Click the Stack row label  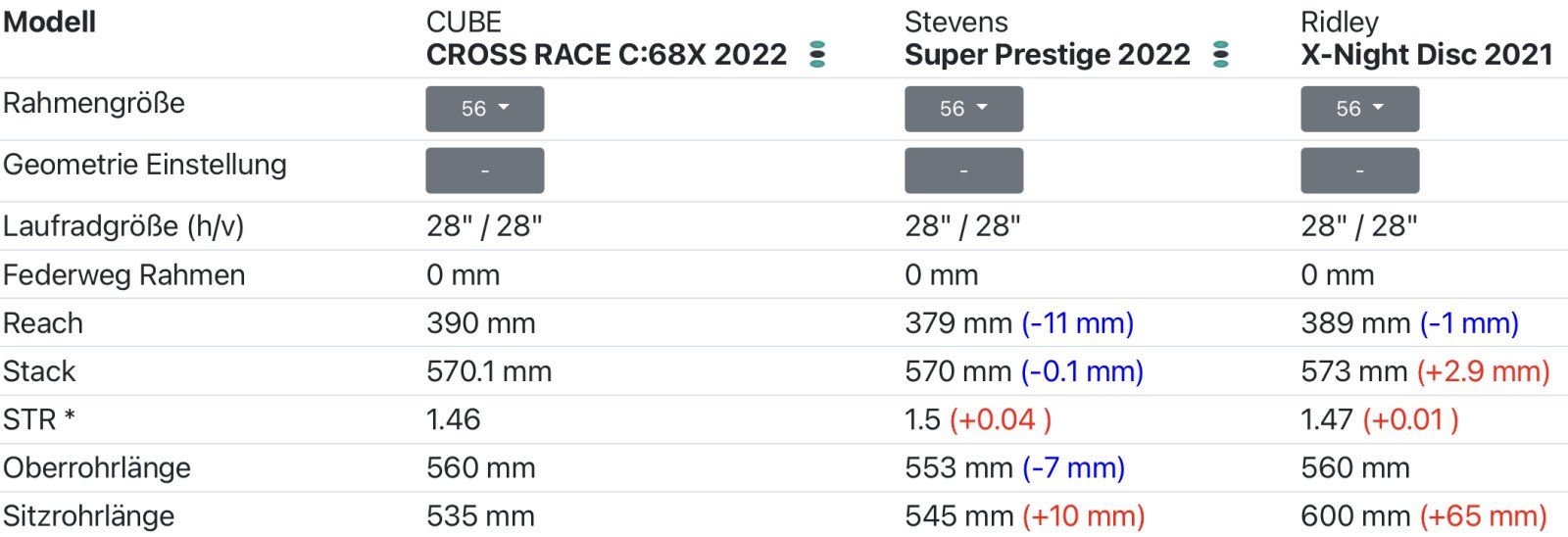pos(39,371)
